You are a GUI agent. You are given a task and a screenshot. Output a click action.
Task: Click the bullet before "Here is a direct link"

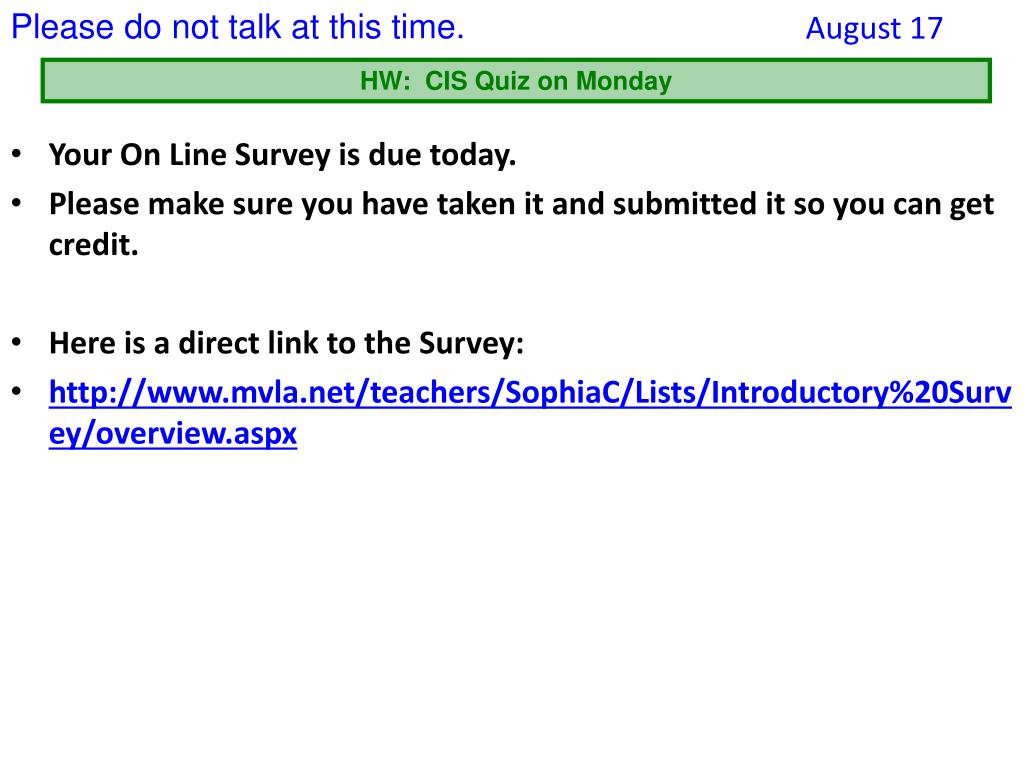click(16, 342)
